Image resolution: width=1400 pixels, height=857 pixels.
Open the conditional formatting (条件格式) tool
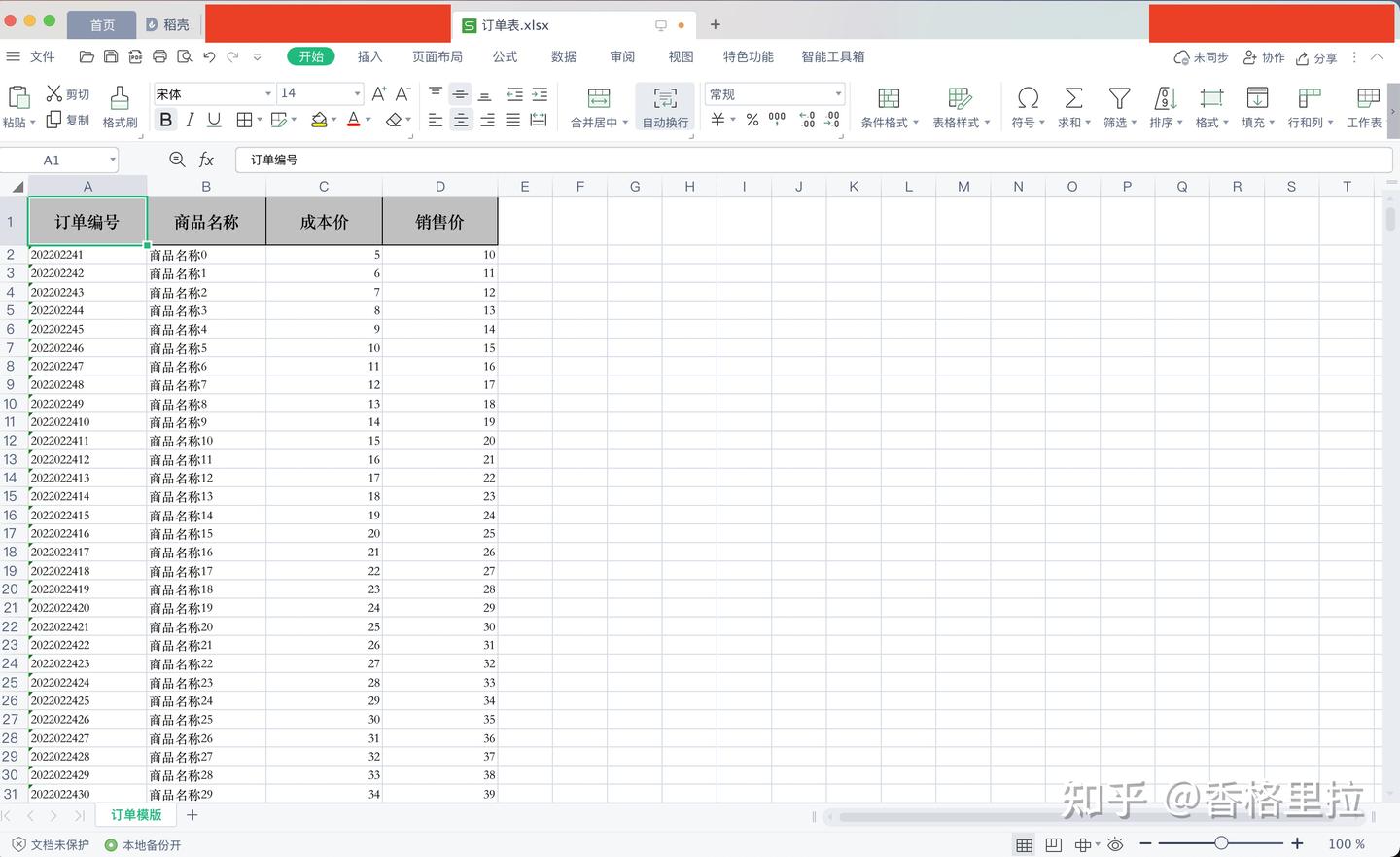coord(888,105)
